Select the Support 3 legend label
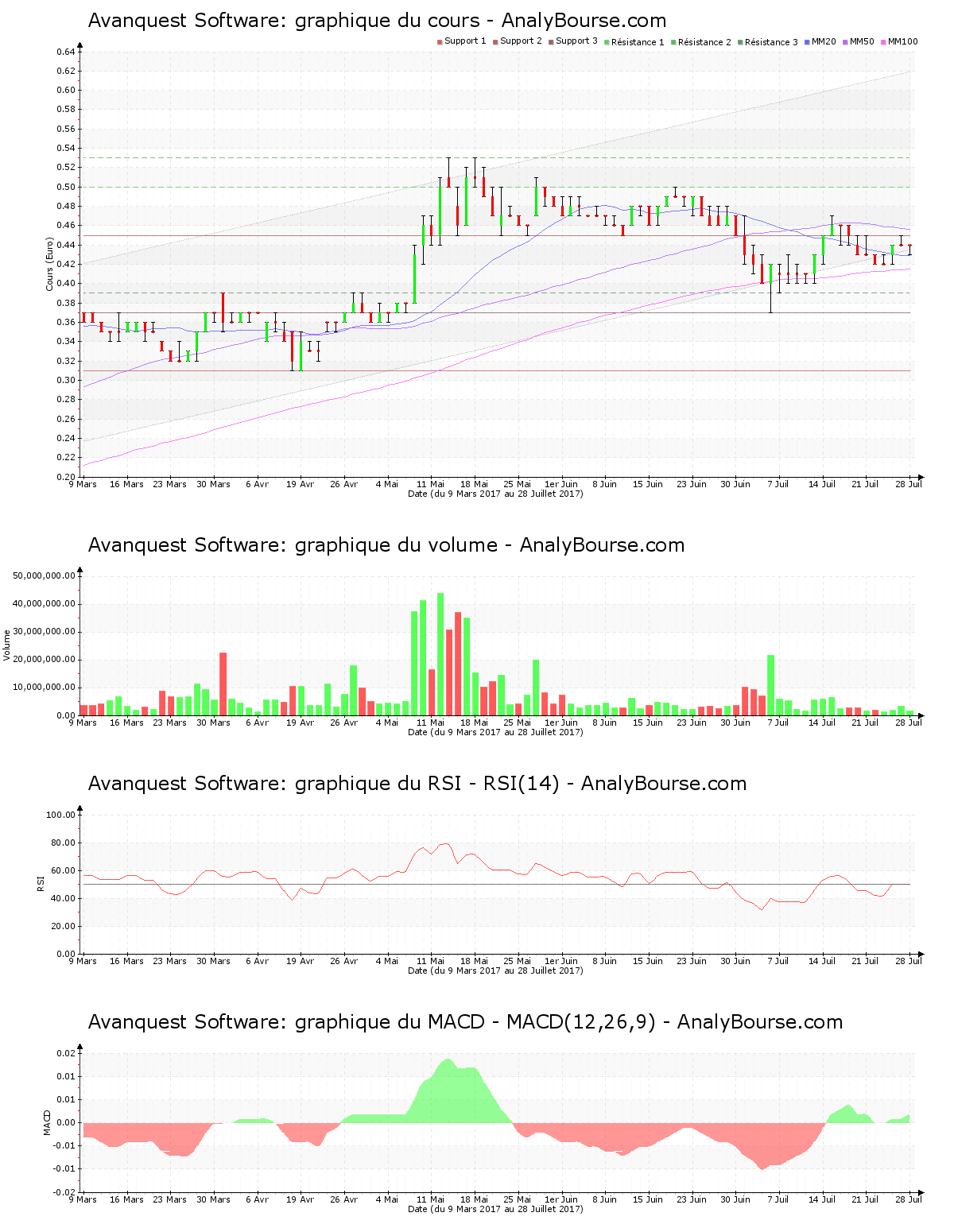The width and height of the screenshot is (954, 1232). click(x=576, y=41)
